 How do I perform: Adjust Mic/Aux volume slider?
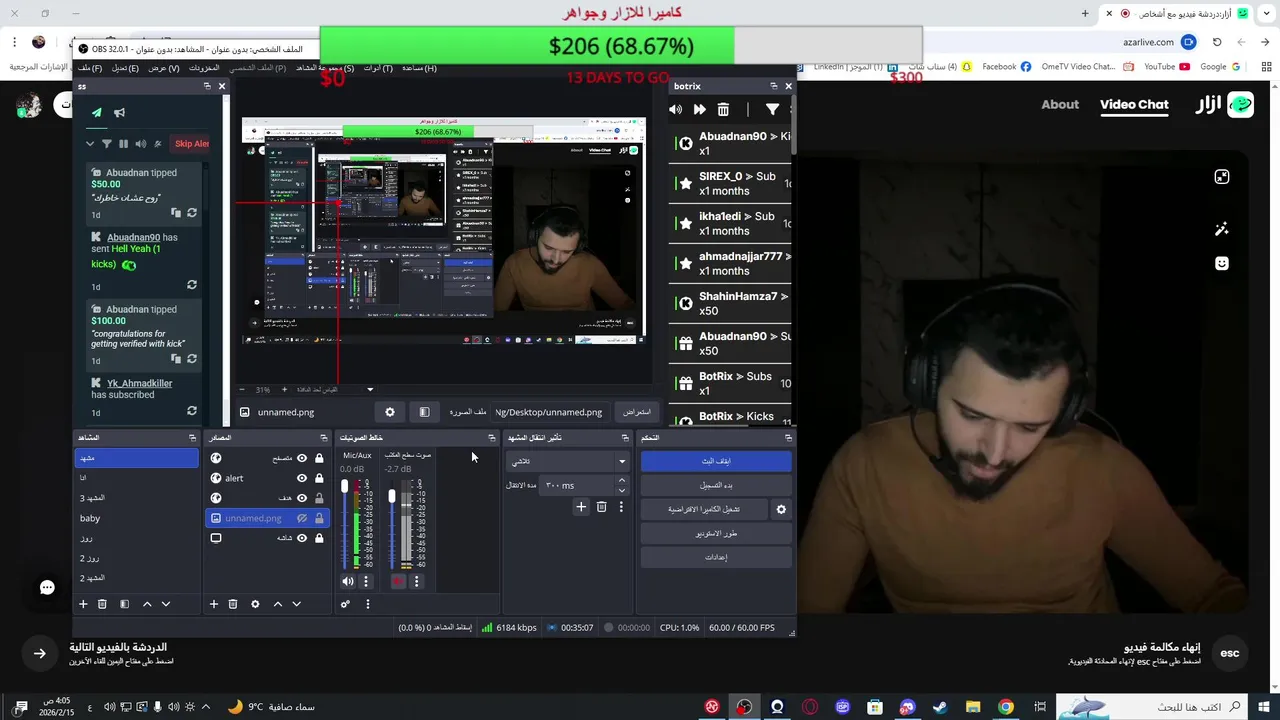pos(345,487)
